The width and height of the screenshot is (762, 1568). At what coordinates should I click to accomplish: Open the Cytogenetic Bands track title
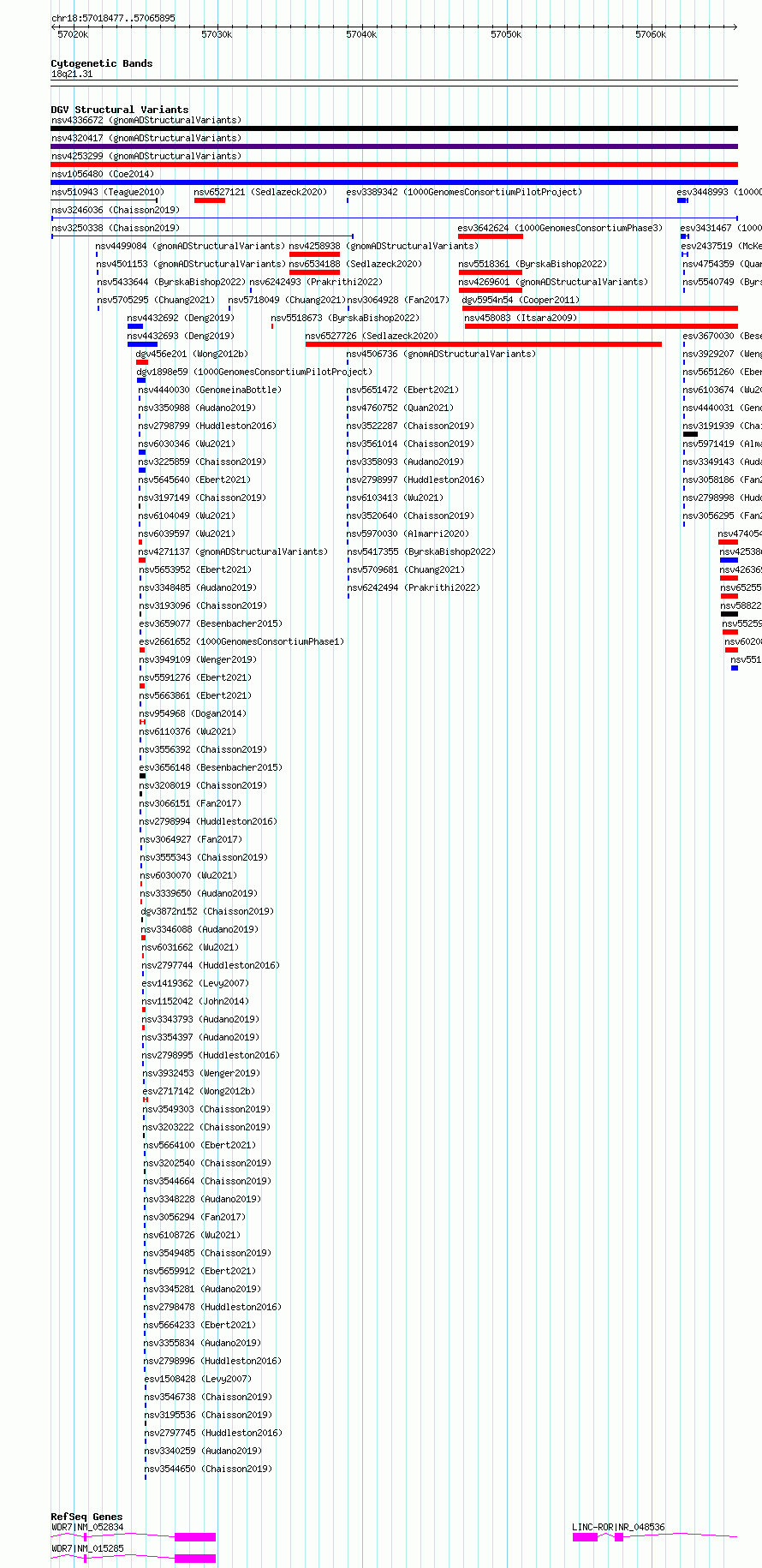point(102,63)
